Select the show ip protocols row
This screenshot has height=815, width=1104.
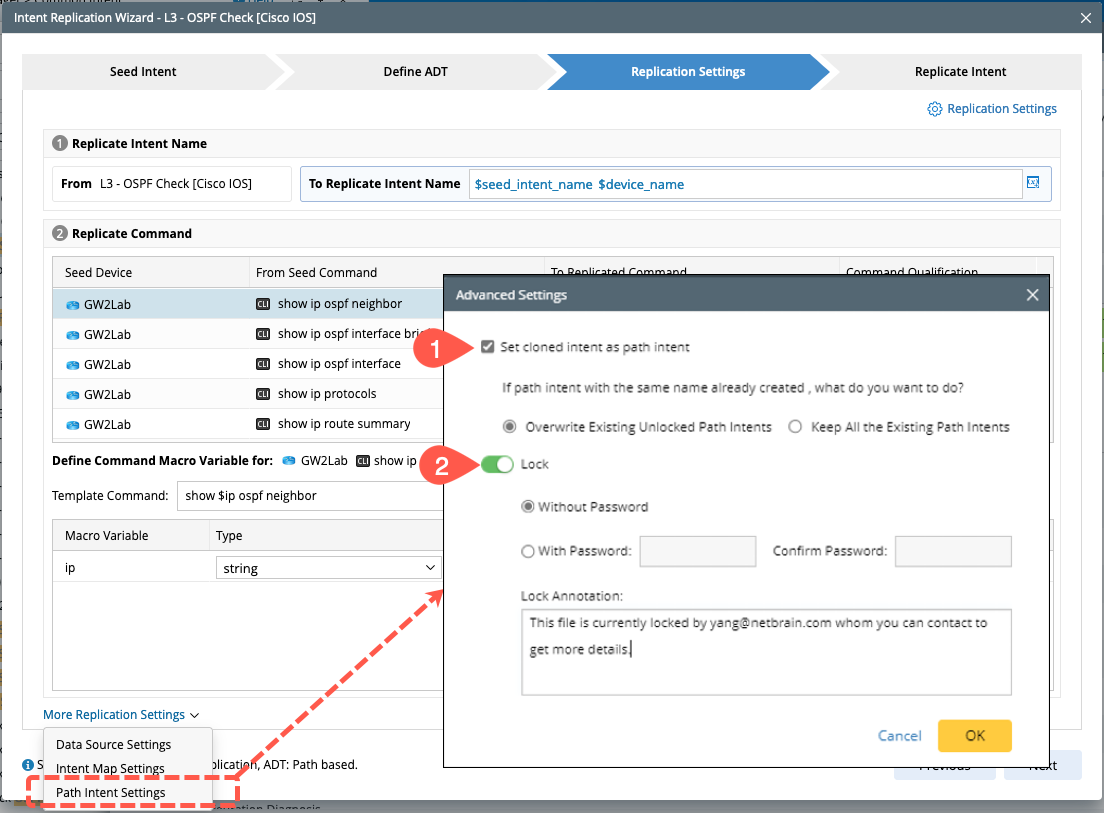pyautogui.click(x=248, y=394)
